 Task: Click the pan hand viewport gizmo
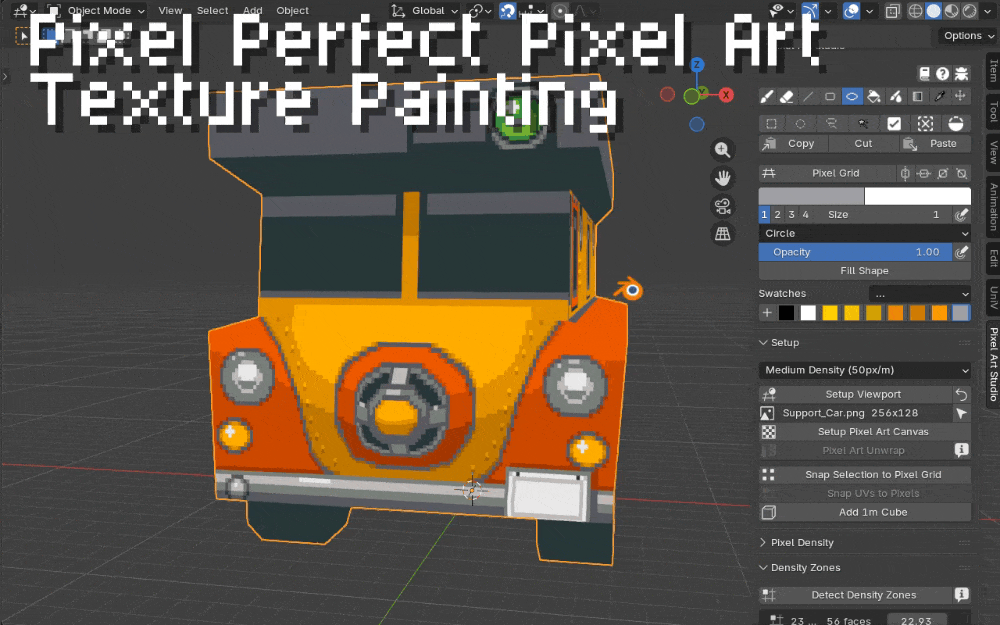(x=723, y=178)
